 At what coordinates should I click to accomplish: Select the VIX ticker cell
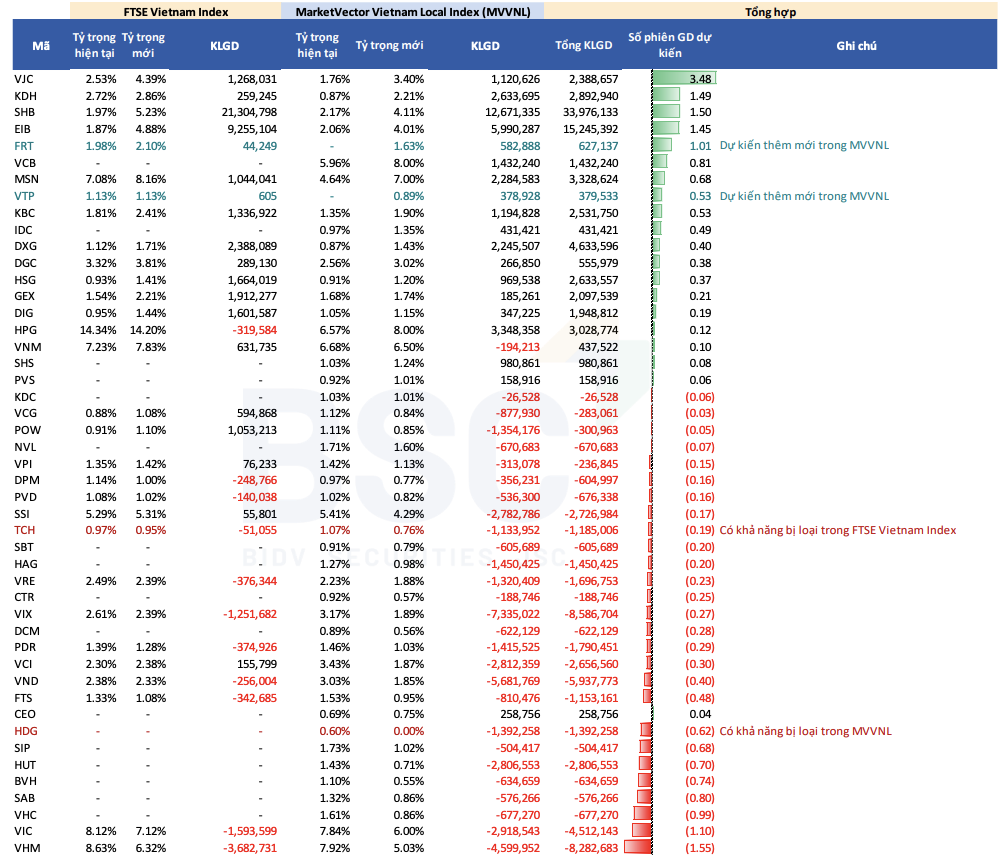(23, 614)
